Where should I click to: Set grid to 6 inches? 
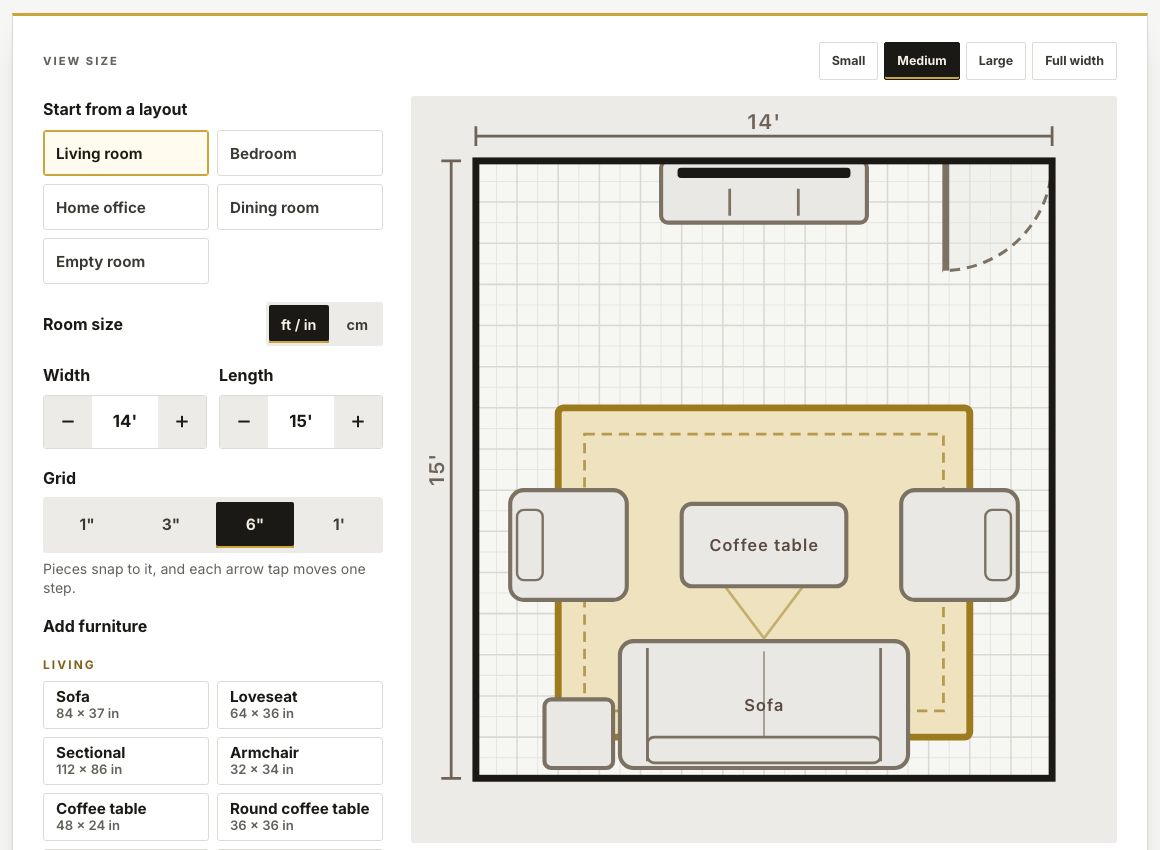pos(254,524)
